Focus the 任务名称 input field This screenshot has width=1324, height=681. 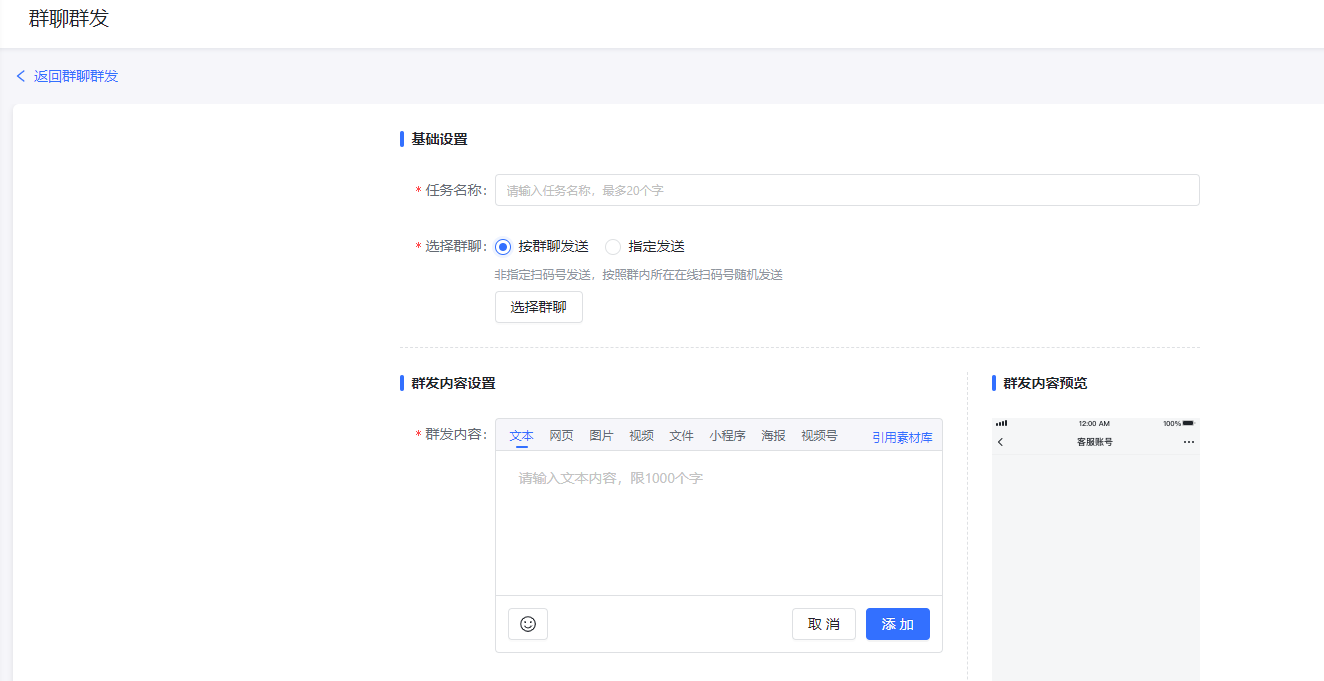tap(846, 190)
